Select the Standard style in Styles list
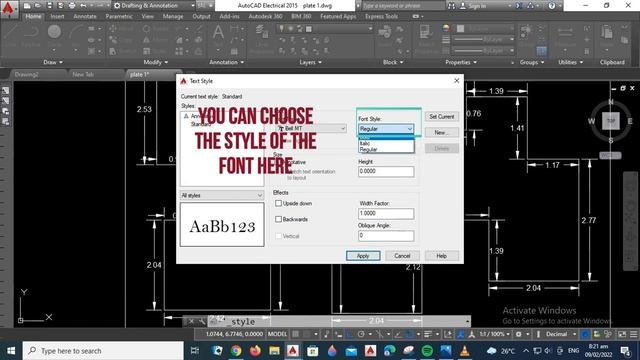The width and height of the screenshot is (640, 360). (200, 124)
